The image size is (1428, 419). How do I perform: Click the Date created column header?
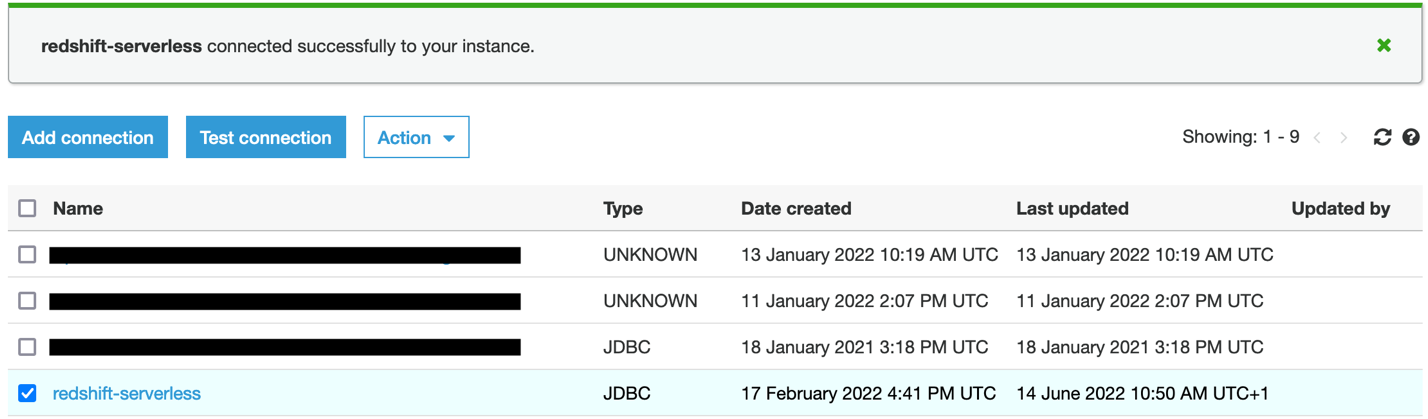pos(796,209)
